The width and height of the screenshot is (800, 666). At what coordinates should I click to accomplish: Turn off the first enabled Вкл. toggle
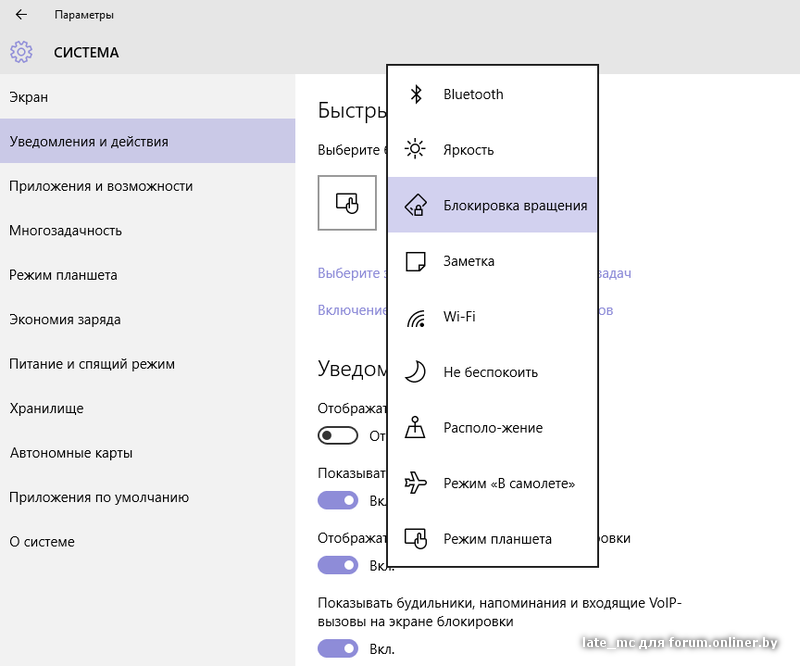coord(337,500)
